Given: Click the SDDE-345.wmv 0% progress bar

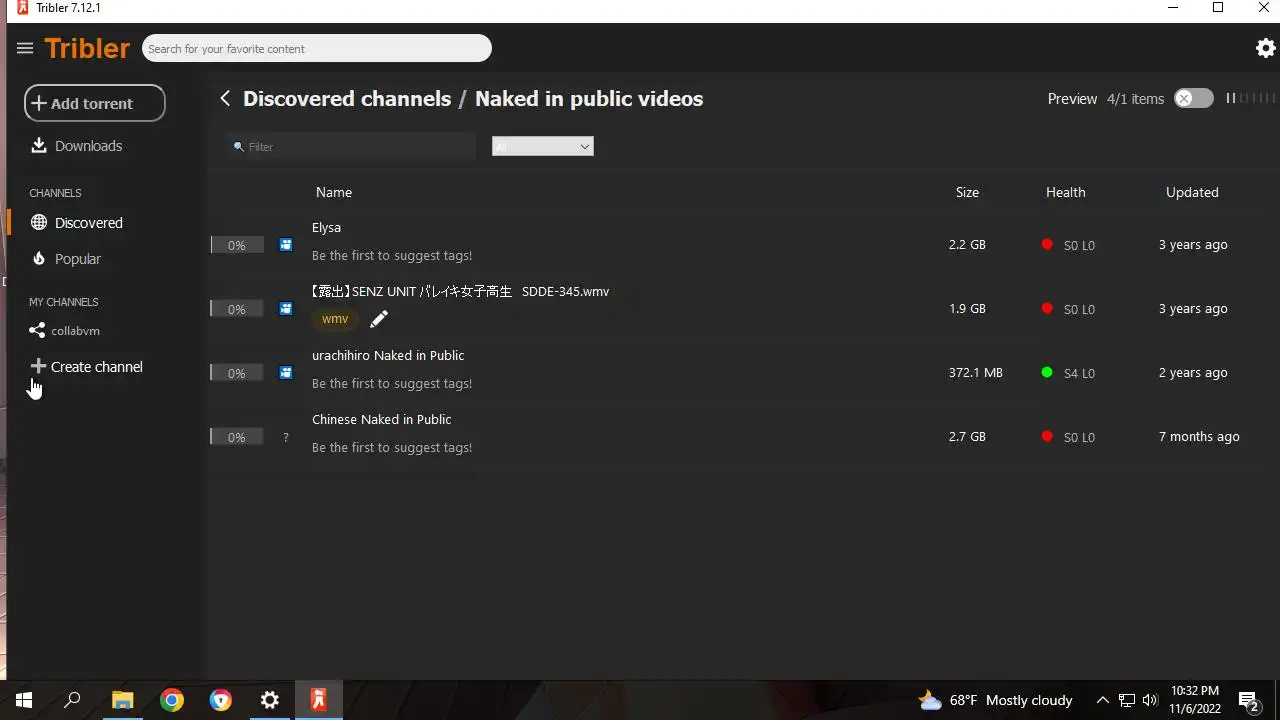Looking at the screenshot, I should pos(237,309).
